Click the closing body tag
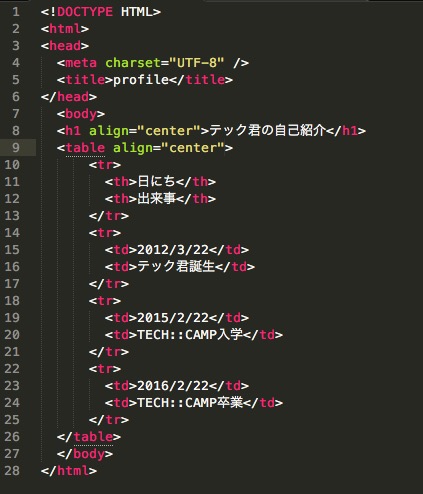The height and width of the screenshot is (494, 423). point(85,454)
